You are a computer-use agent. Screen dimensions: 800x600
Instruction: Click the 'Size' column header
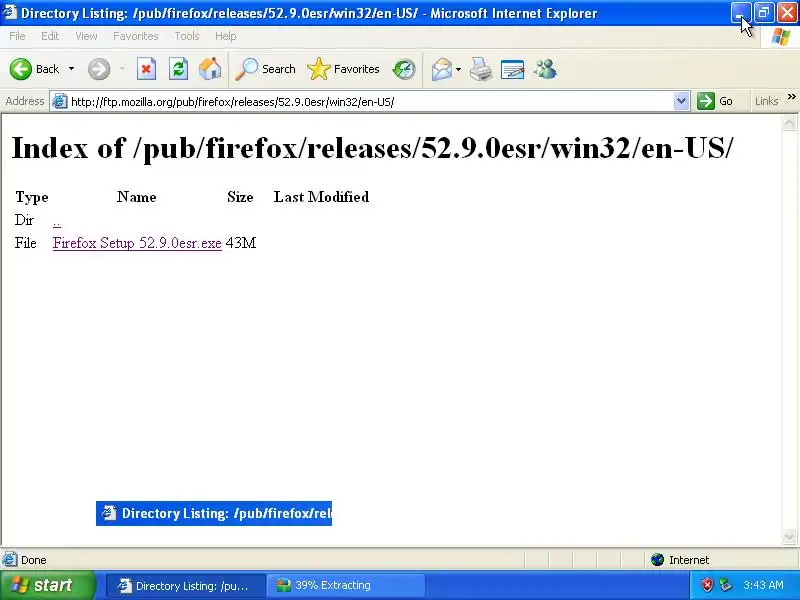tap(240, 196)
